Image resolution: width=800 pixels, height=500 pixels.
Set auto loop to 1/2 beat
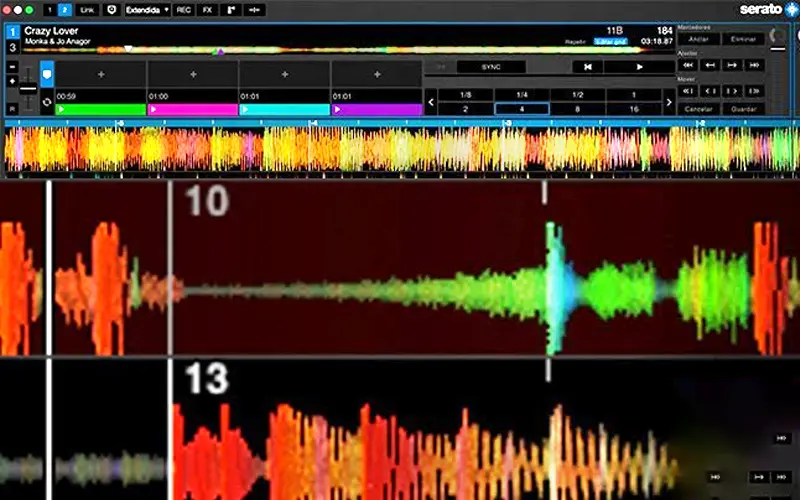[x=578, y=95]
